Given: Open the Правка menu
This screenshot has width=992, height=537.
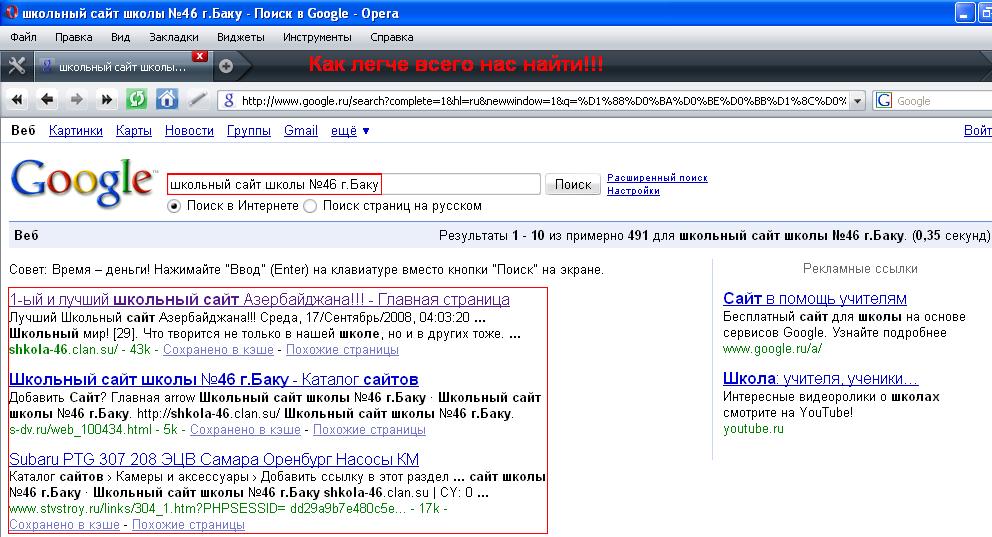Looking at the screenshot, I should pos(73,37).
